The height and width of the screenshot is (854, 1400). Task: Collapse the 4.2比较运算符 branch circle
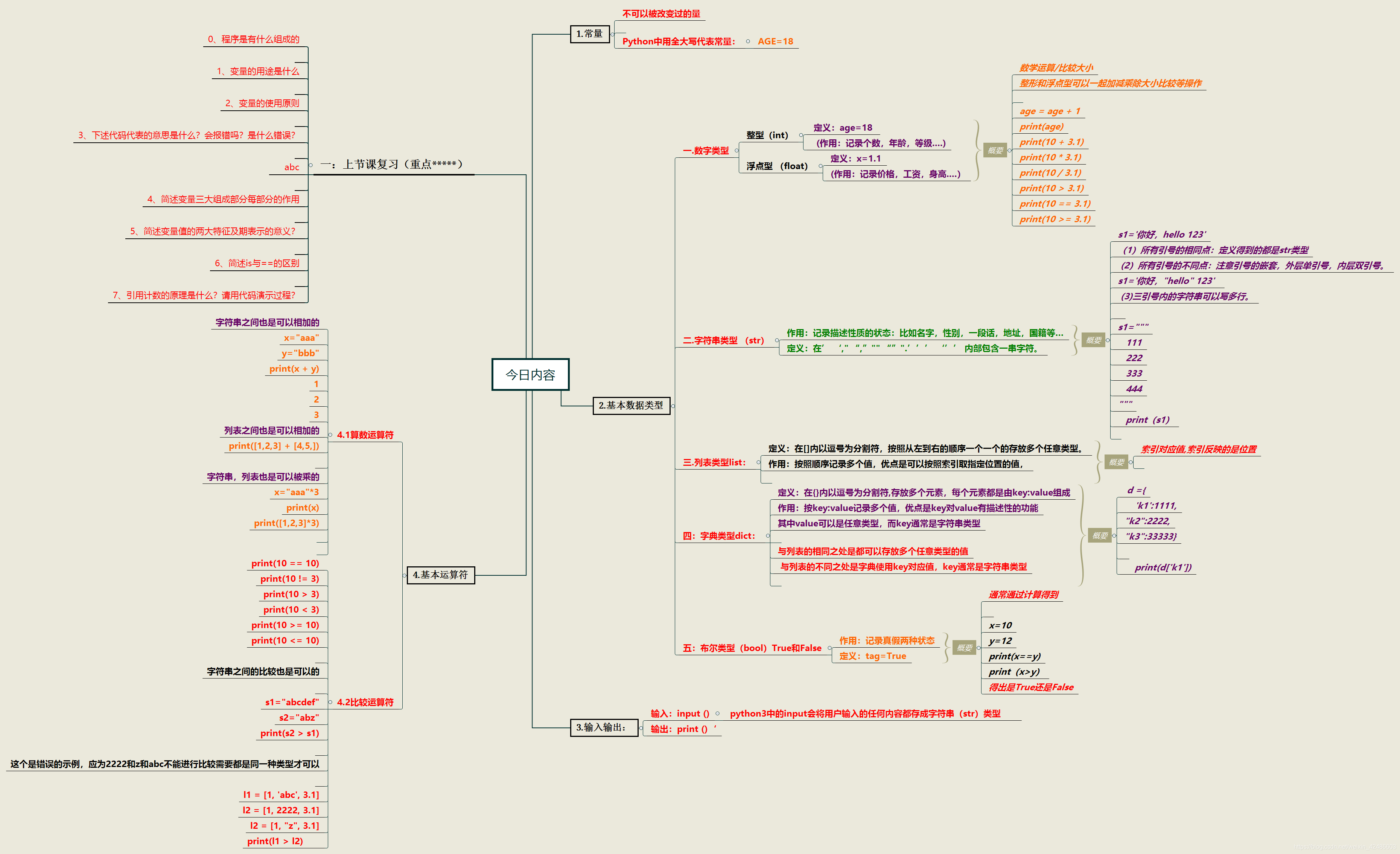(330, 702)
